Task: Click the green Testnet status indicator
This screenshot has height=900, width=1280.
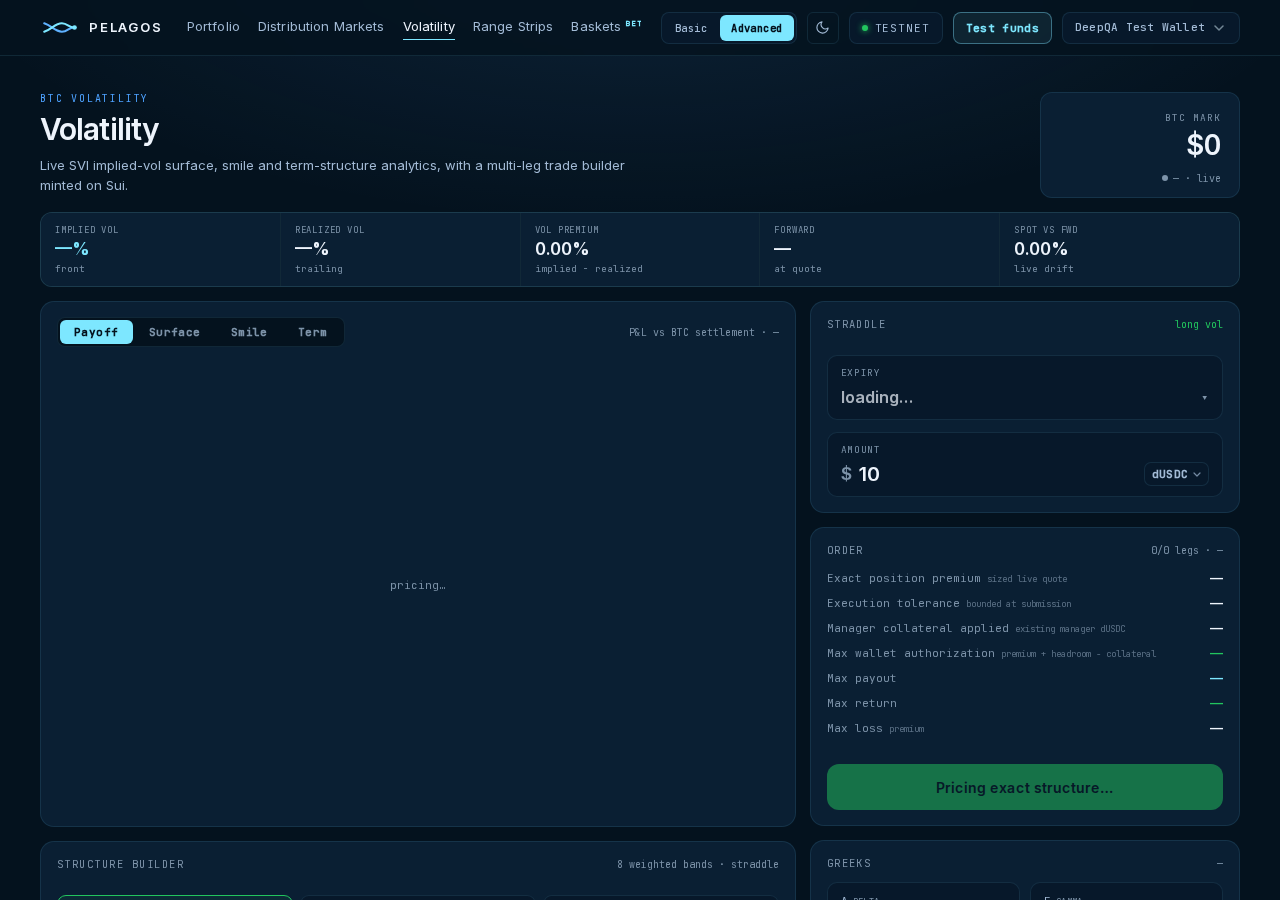Action: tap(865, 28)
